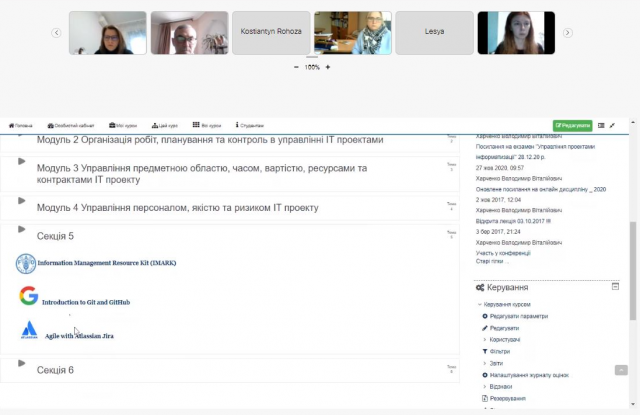Click the Керування block gears icon
The height and width of the screenshot is (415, 640).
tap(480, 288)
